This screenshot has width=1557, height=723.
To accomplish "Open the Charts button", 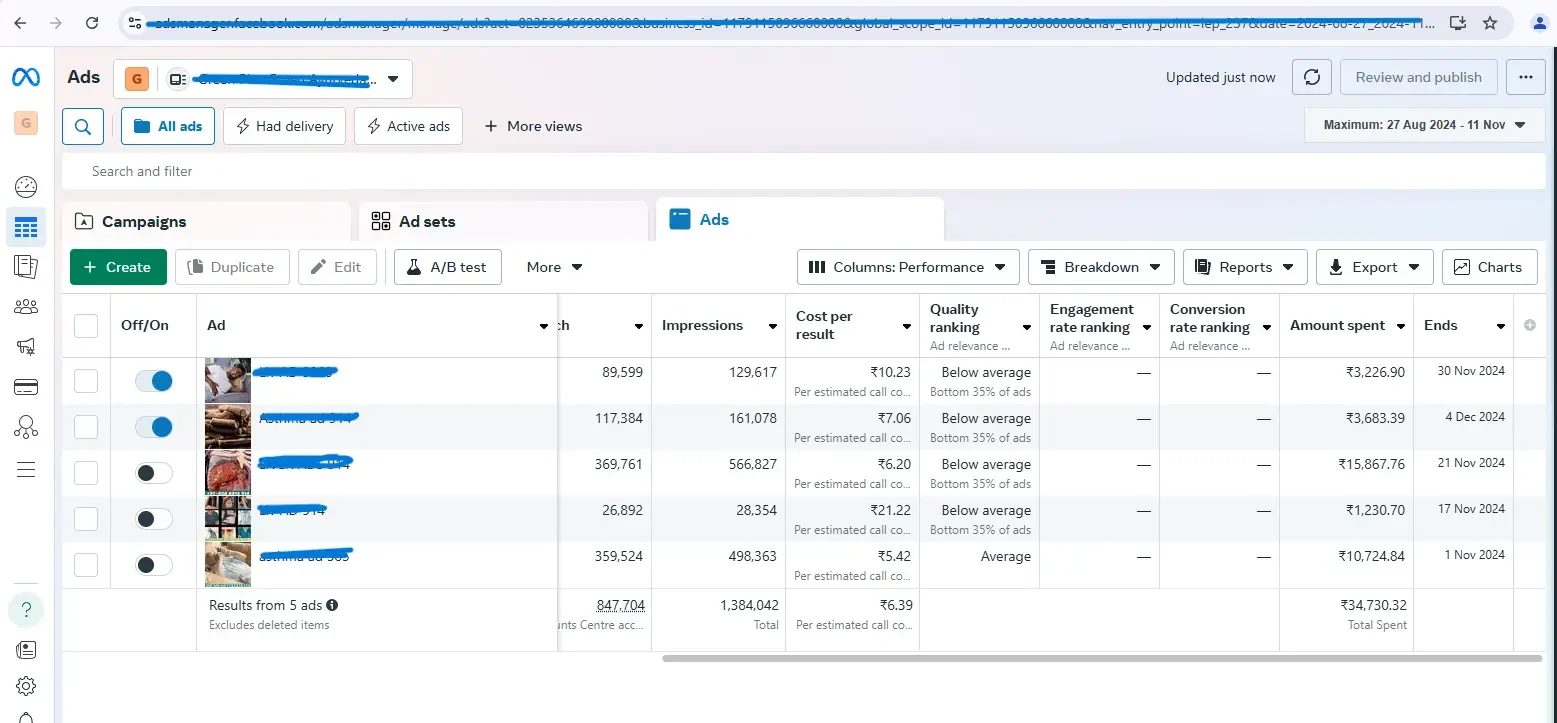I will coord(1487,267).
